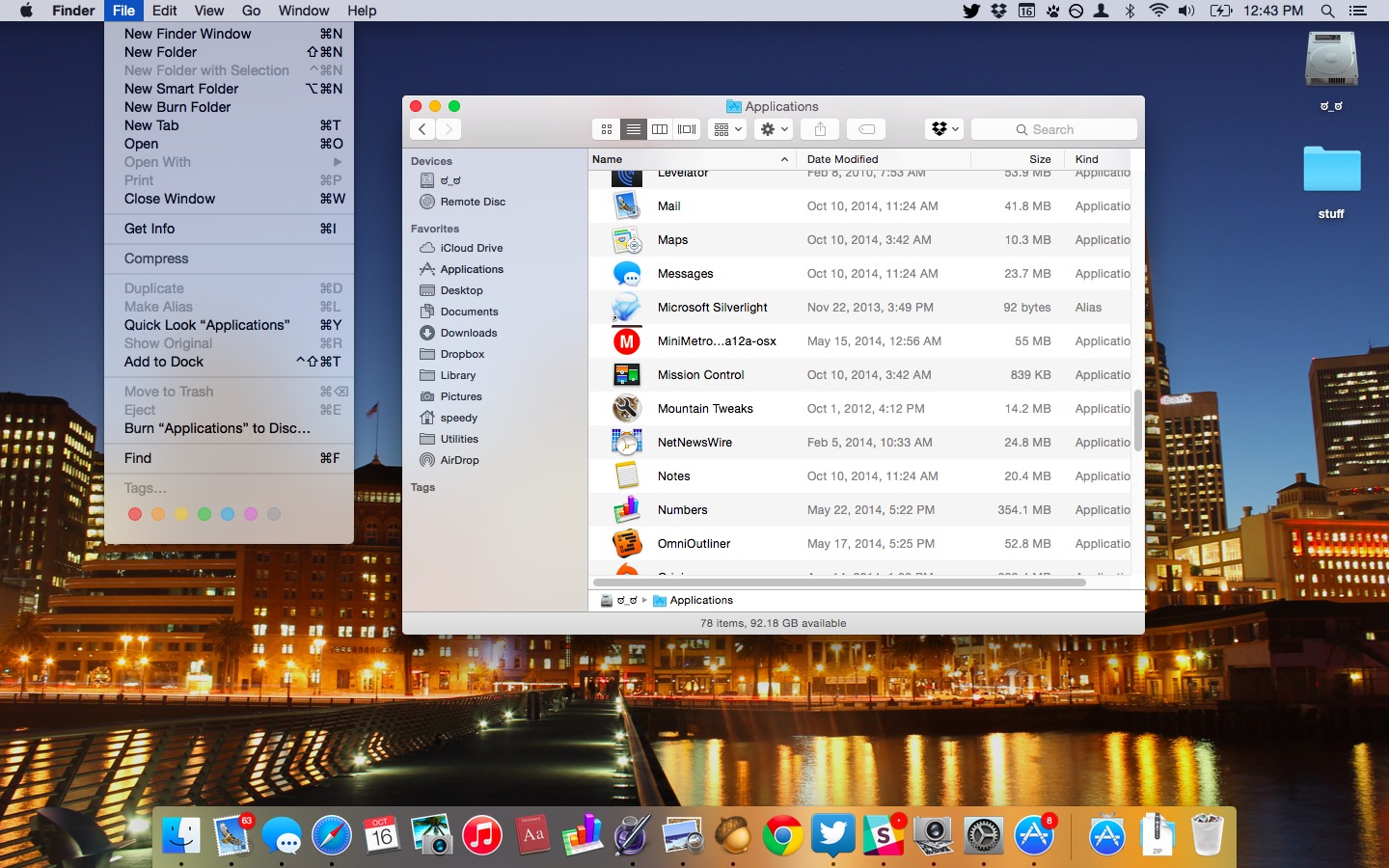Screen dimensions: 1389x868
Task: Select Compress in the File menu
Action: pos(156,258)
